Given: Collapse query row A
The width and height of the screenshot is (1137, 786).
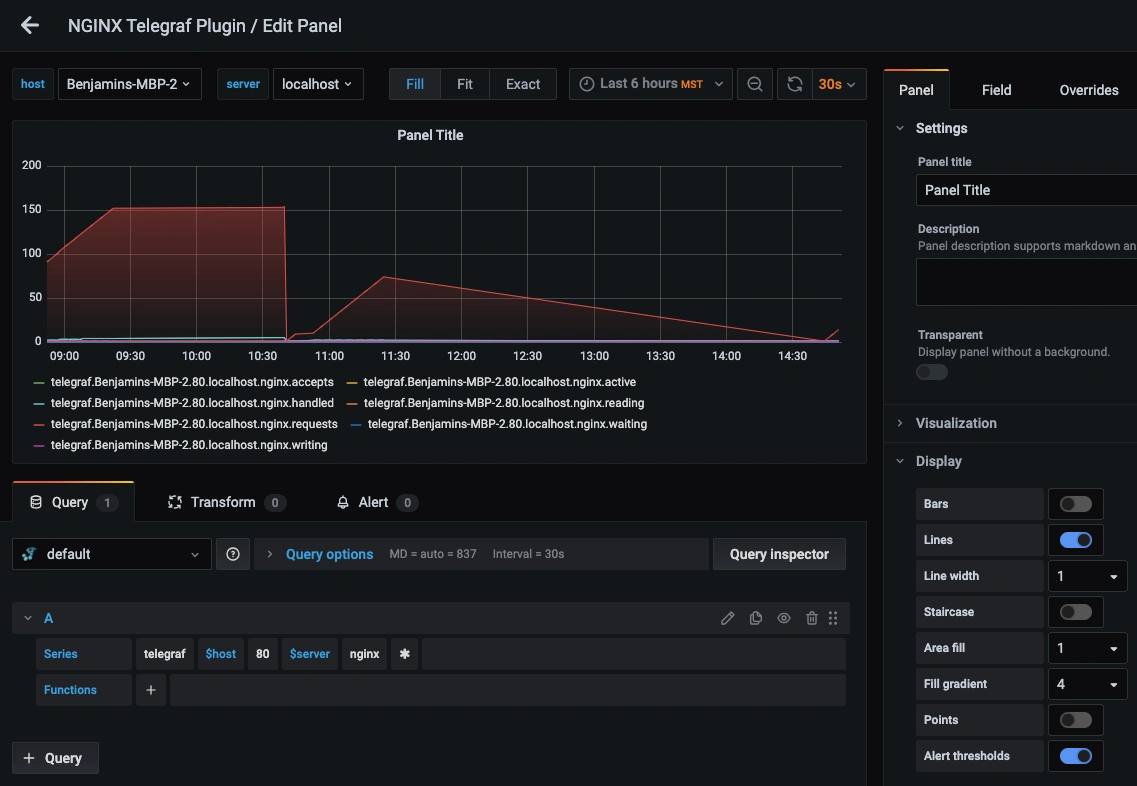Looking at the screenshot, I should pyautogui.click(x=28, y=618).
